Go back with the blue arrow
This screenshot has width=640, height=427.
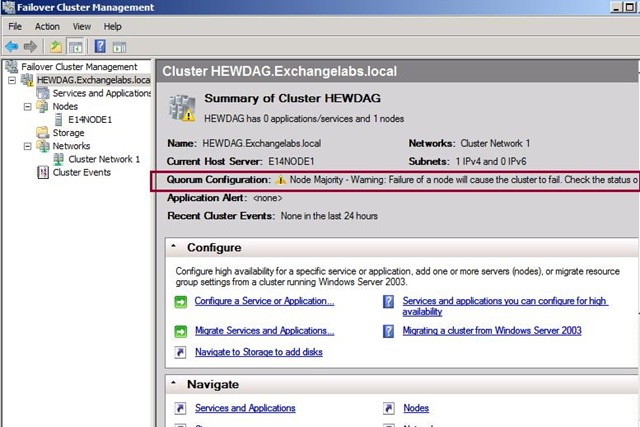11,47
